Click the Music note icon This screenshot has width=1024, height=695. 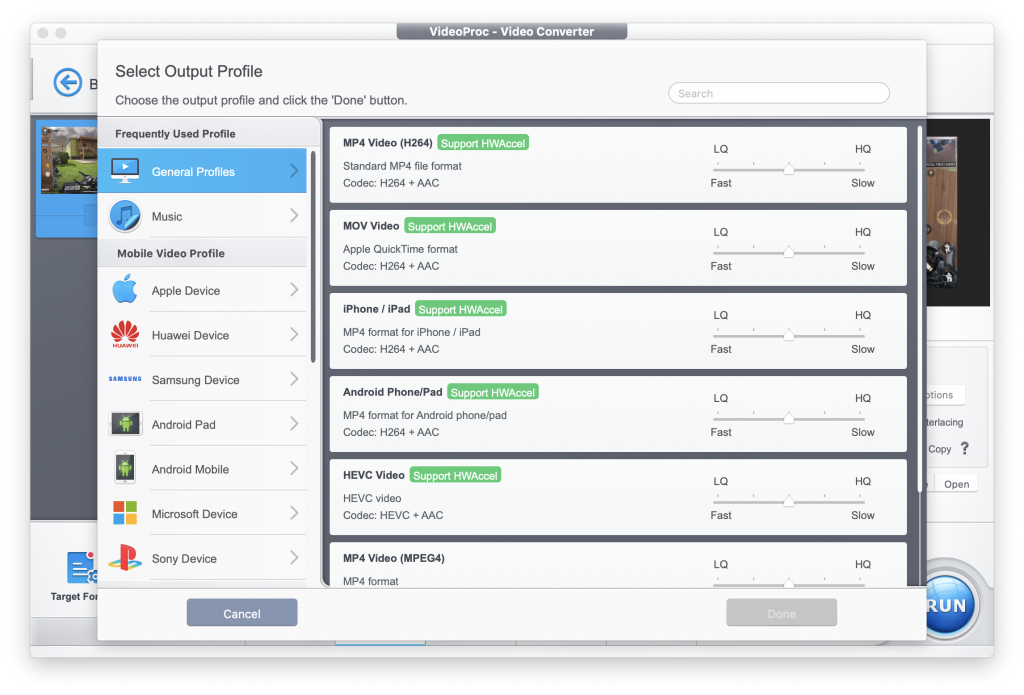pos(125,216)
